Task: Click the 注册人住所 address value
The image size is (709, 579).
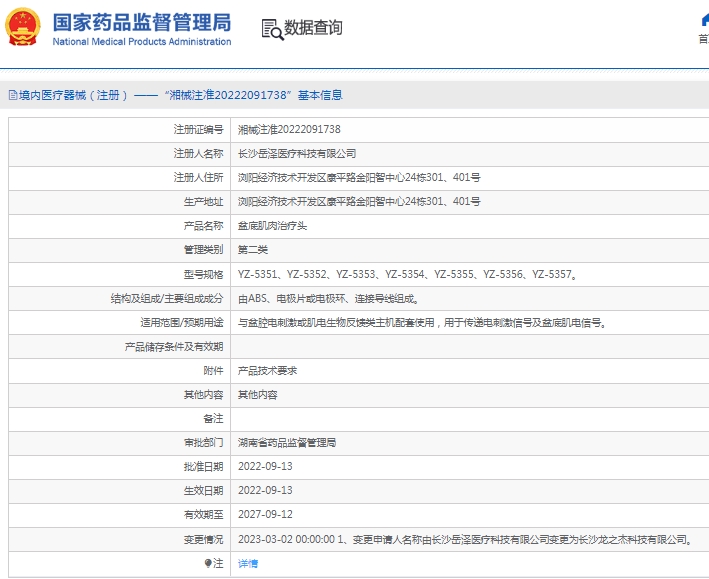Action: pos(359,178)
